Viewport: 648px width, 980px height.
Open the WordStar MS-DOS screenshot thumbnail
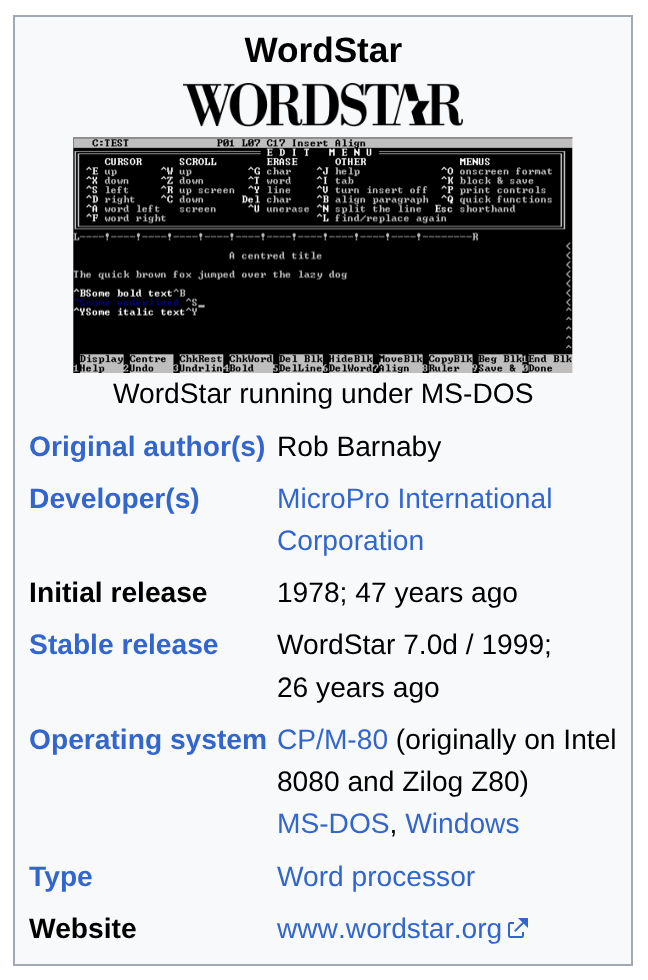322,255
